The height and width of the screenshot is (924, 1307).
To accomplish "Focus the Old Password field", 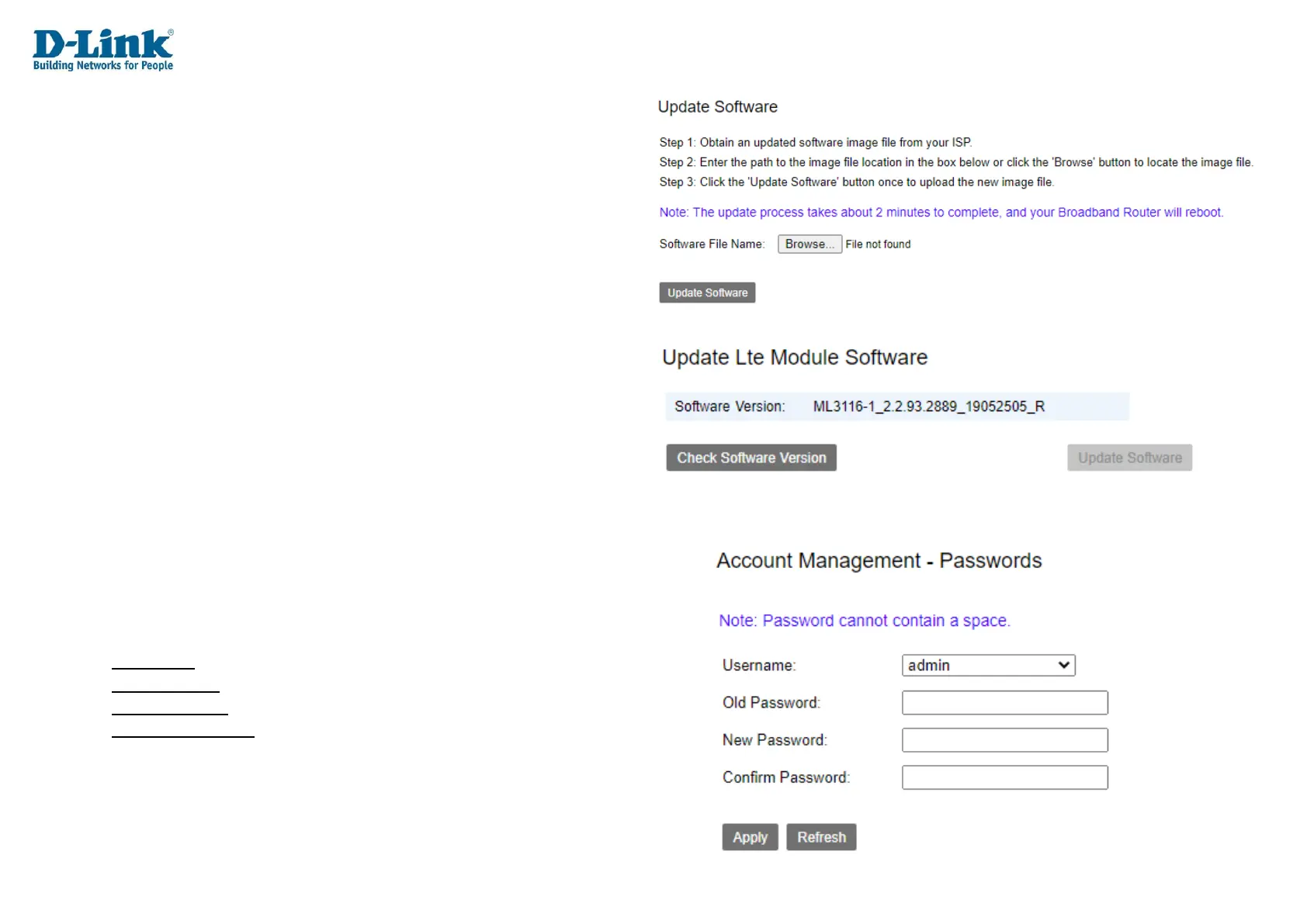I will coord(1004,703).
